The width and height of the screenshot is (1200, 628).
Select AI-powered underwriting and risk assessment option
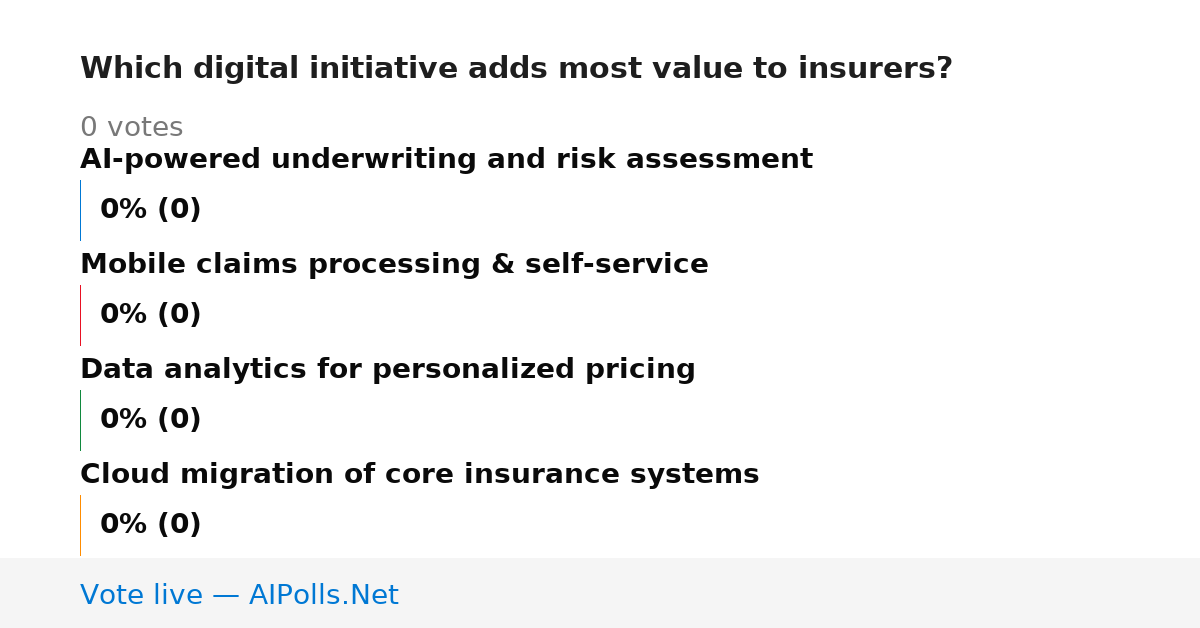[x=446, y=160]
